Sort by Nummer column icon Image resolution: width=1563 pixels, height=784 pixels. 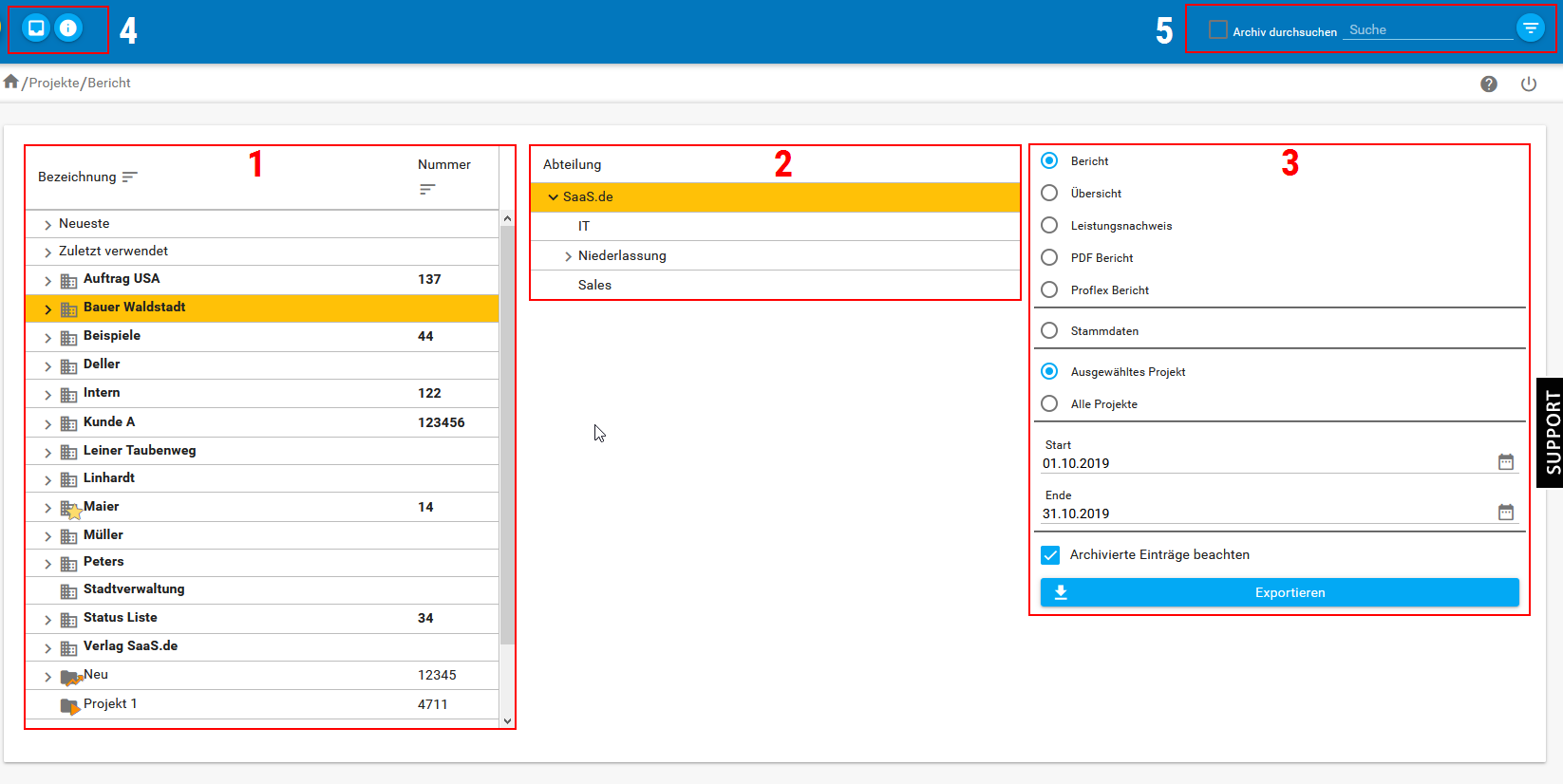point(427,189)
